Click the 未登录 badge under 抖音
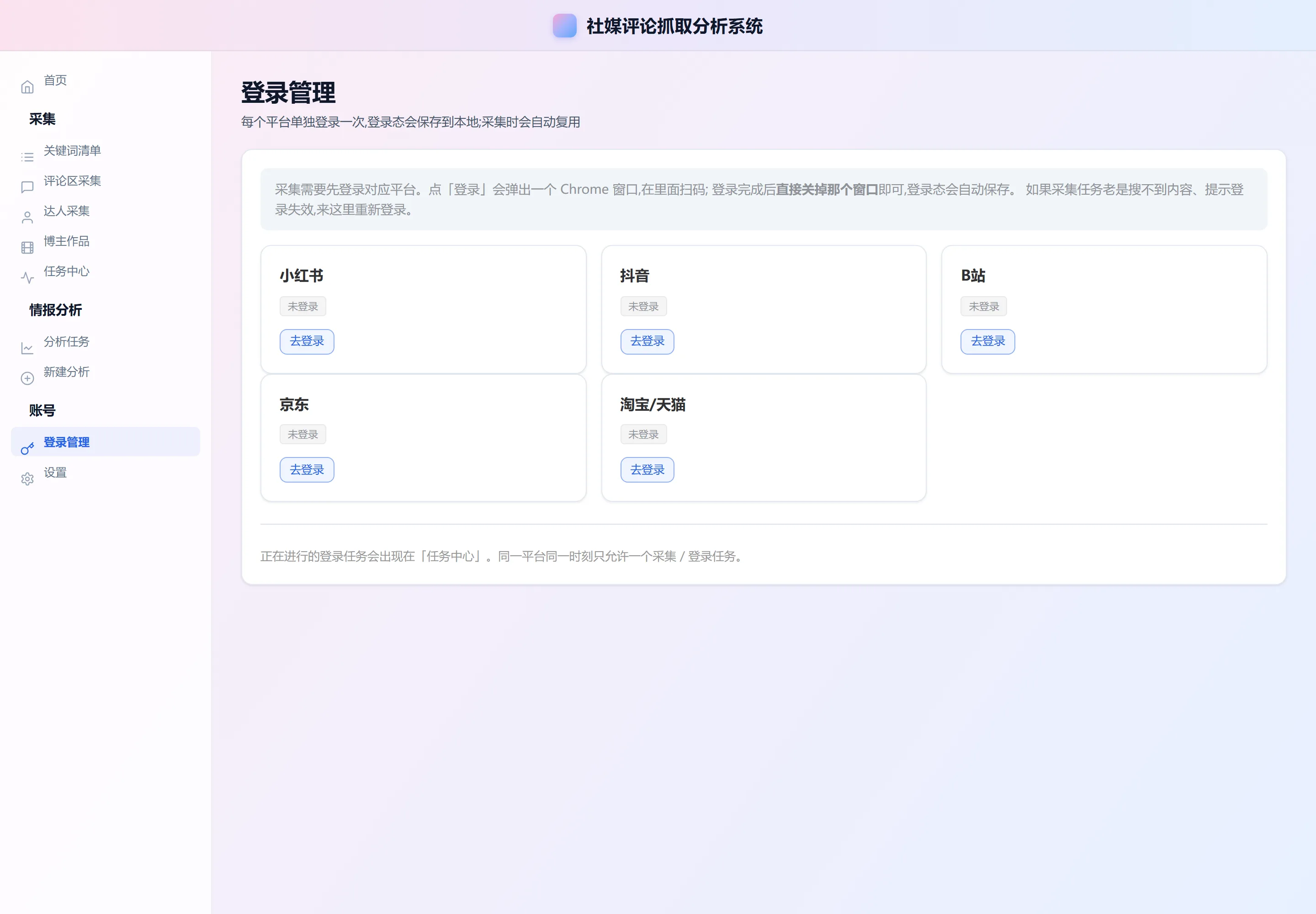The image size is (1316, 914). (643, 306)
